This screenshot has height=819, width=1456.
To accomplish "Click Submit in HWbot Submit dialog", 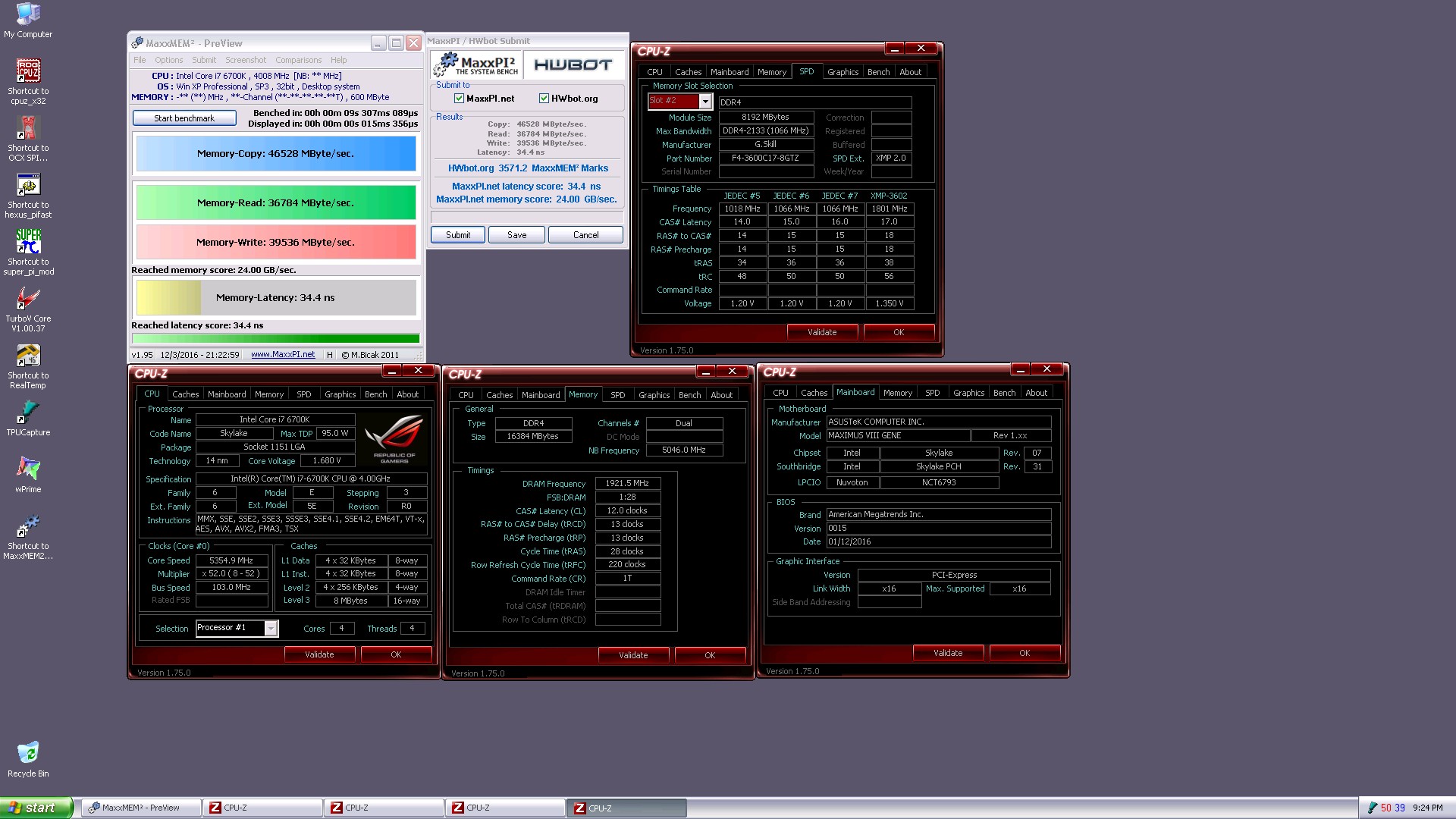I will pos(458,235).
